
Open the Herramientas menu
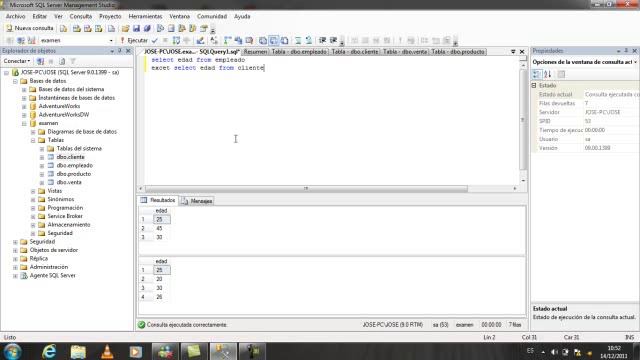coord(145,17)
